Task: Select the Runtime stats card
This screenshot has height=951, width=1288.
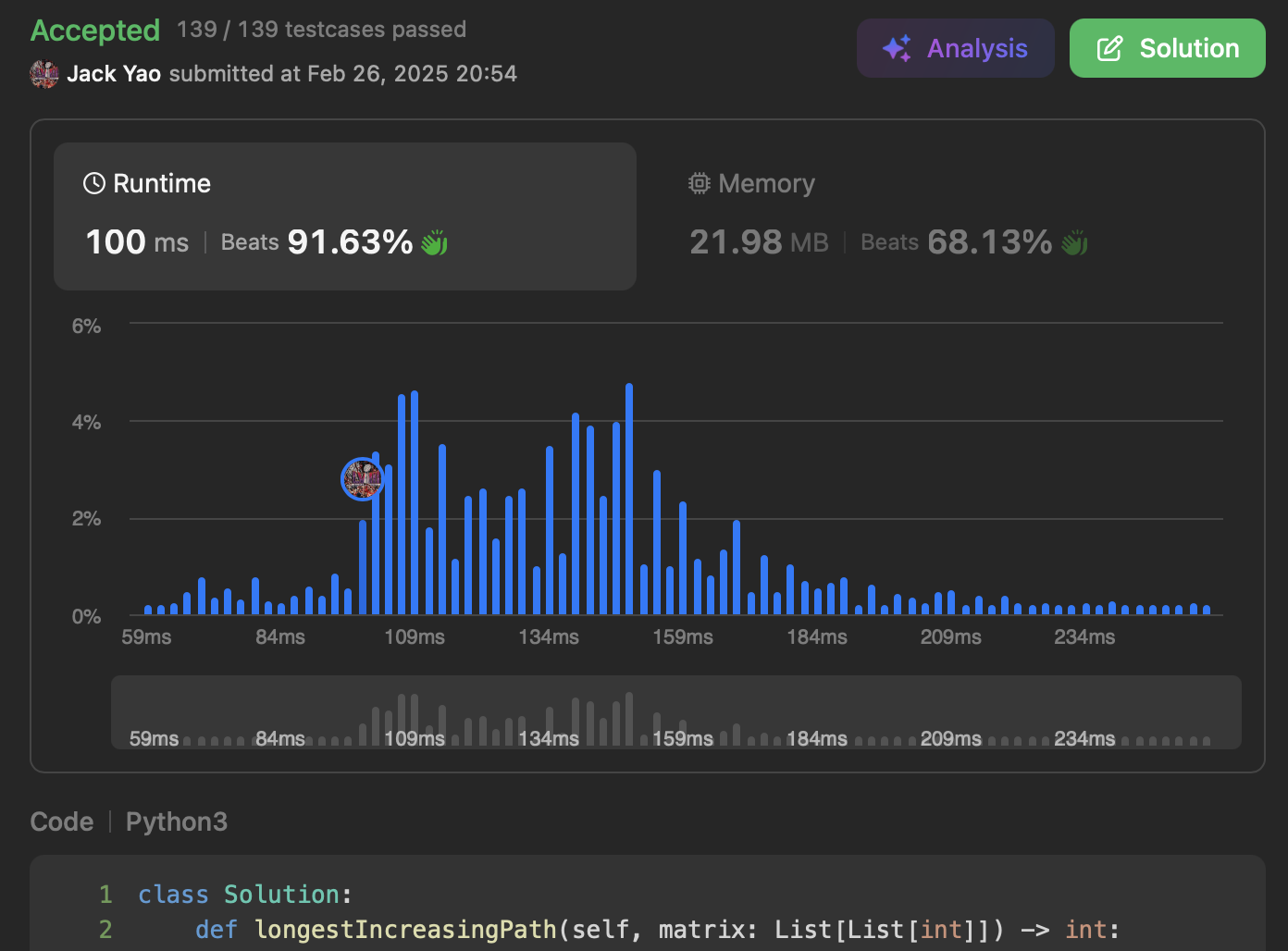Action: (x=345, y=216)
